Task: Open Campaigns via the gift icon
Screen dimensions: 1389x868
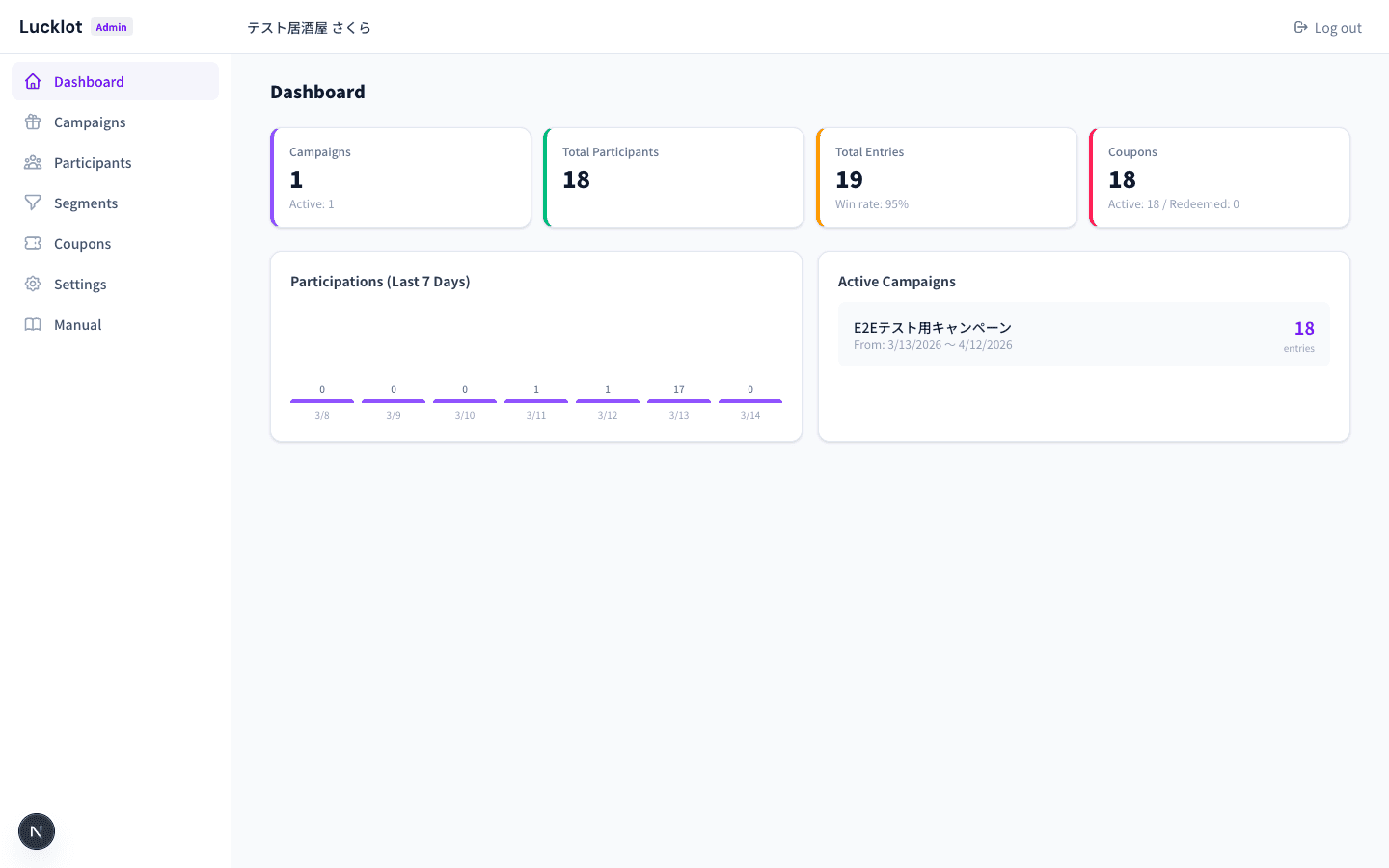Action: (x=33, y=122)
